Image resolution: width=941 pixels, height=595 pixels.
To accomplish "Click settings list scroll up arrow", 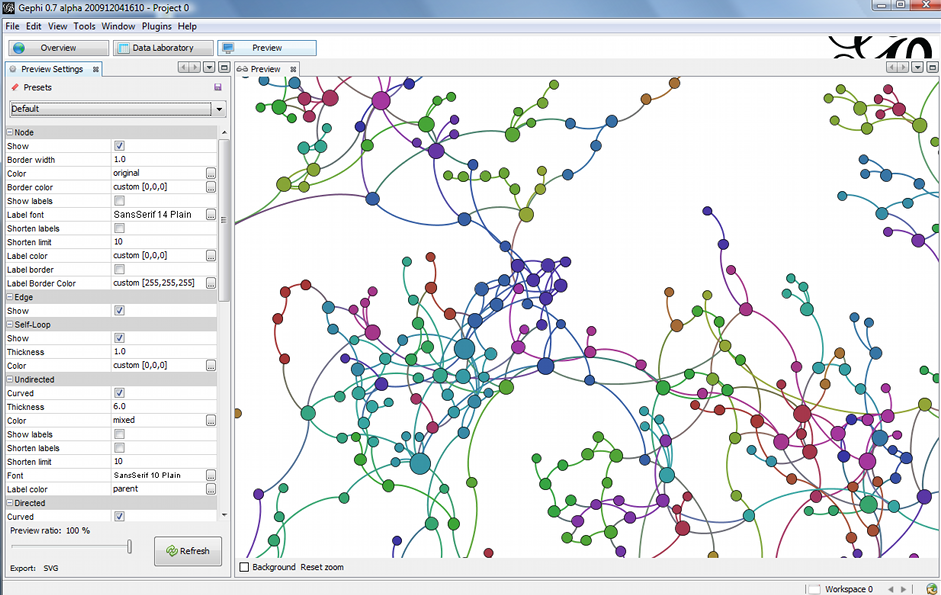I will (x=224, y=132).
